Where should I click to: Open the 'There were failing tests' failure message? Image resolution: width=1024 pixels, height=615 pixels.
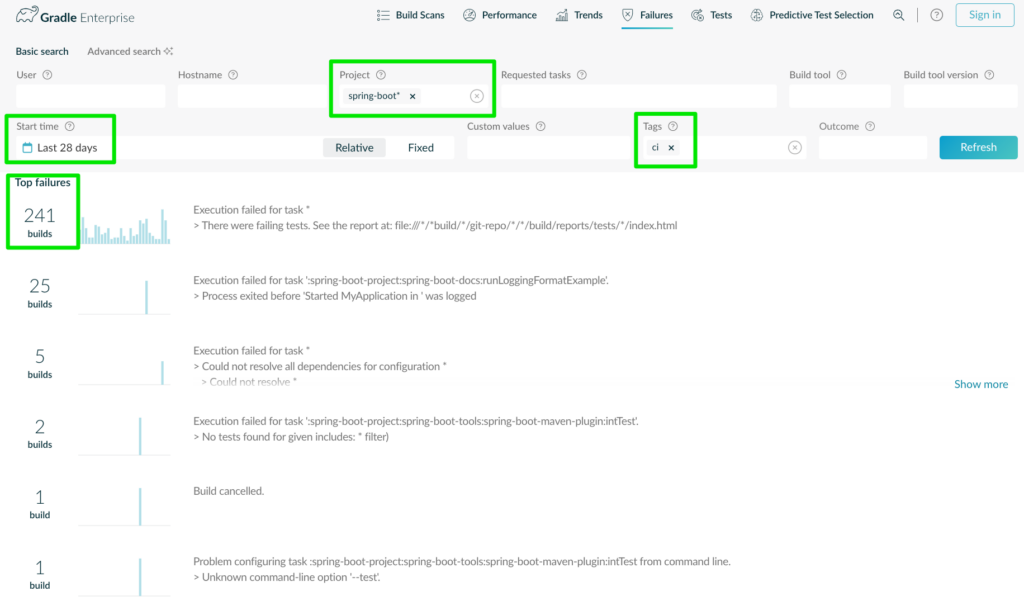pos(435,218)
